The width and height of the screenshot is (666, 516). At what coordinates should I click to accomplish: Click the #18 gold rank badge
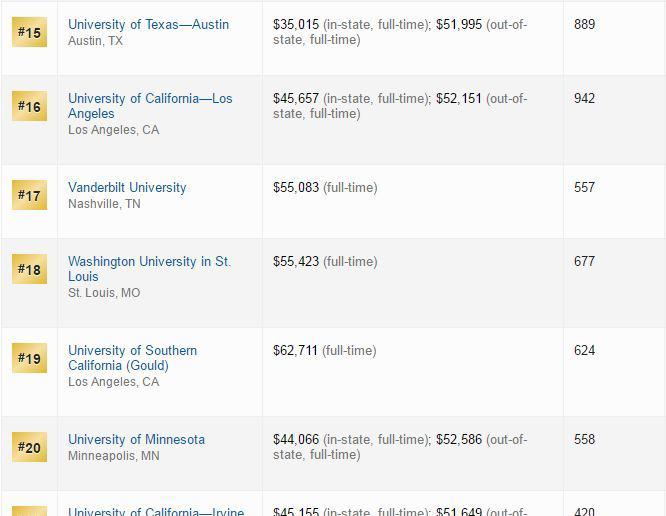(29, 269)
